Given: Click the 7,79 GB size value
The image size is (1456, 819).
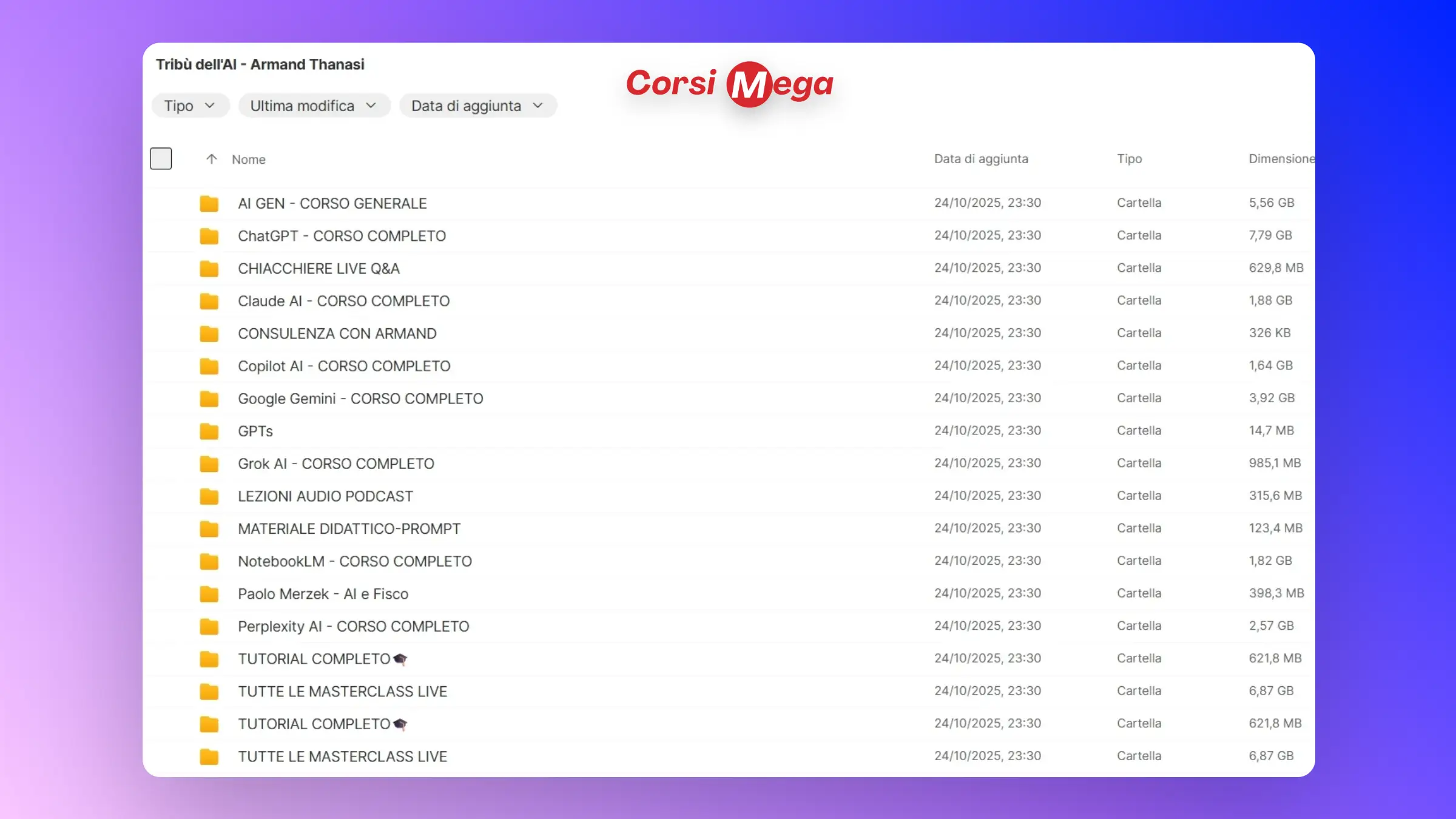Looking at the screenshot, I should pos(1270,235).
